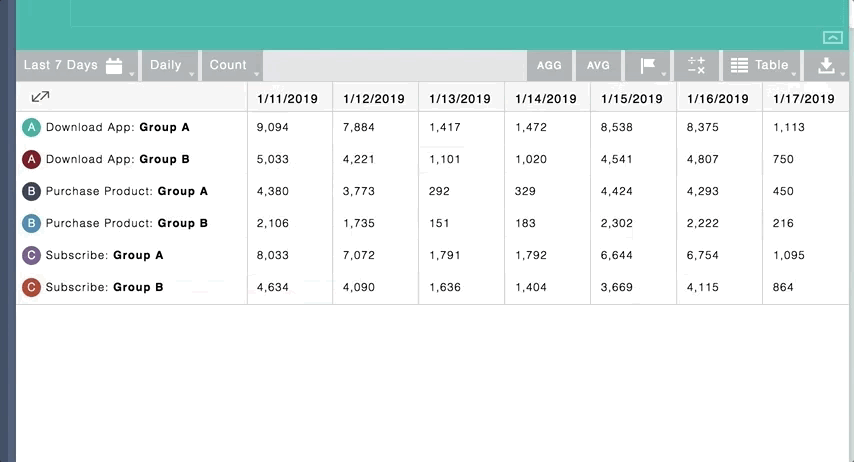Click the 1,472 cell value
This screenshot has height=462, width=854.
[531, 127]
